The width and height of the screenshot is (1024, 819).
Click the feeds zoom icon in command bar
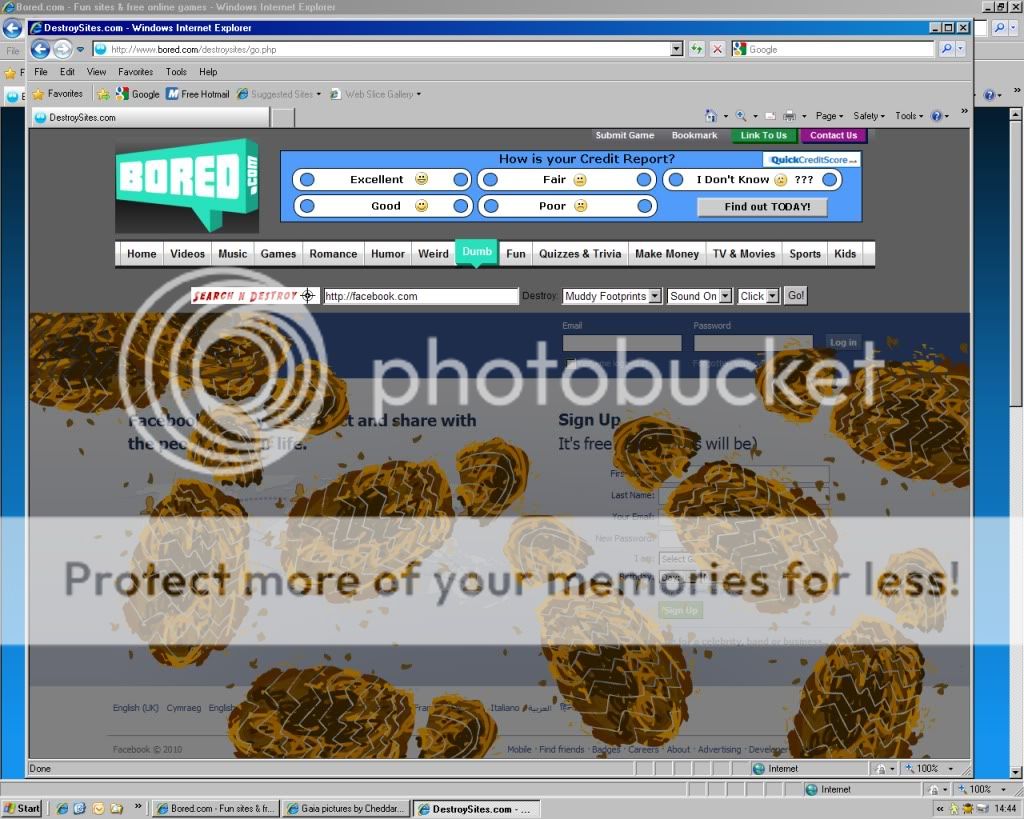pyautogui.click(x=741, y=116)
